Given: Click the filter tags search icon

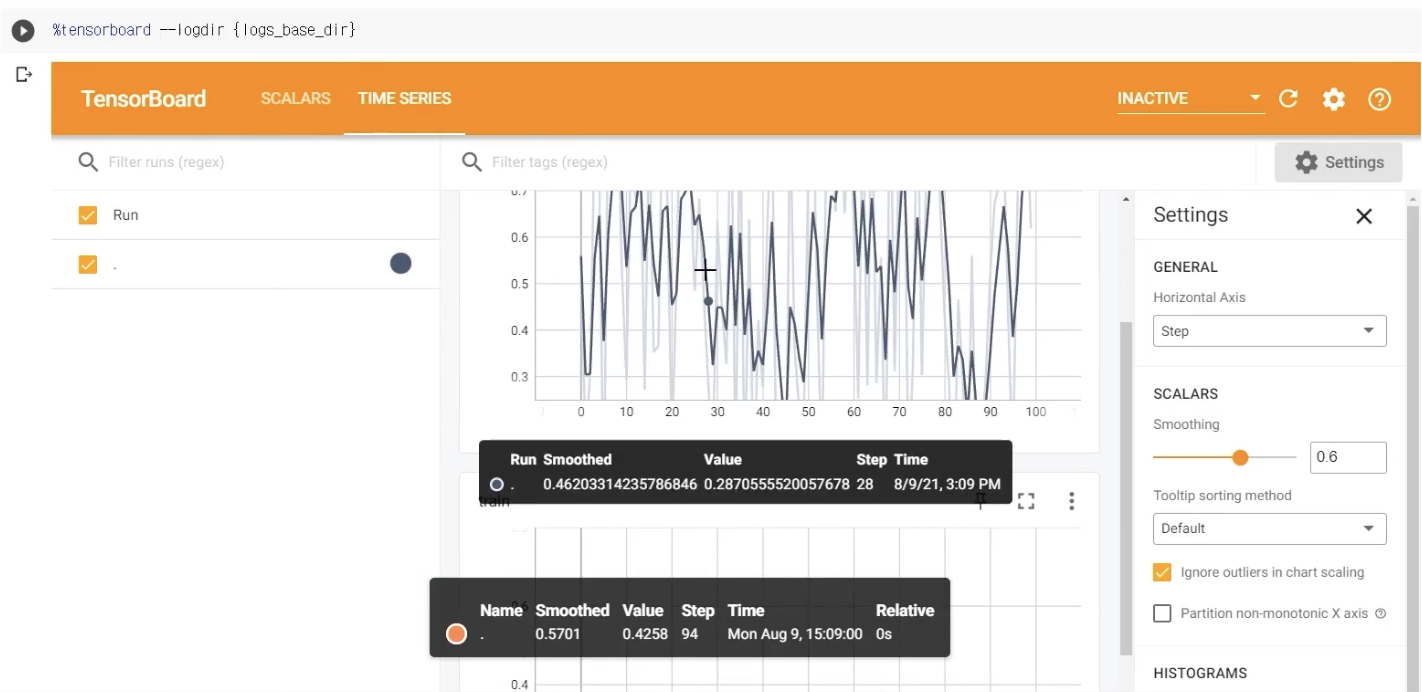Looking at the screenshot, I should (472, 162).
